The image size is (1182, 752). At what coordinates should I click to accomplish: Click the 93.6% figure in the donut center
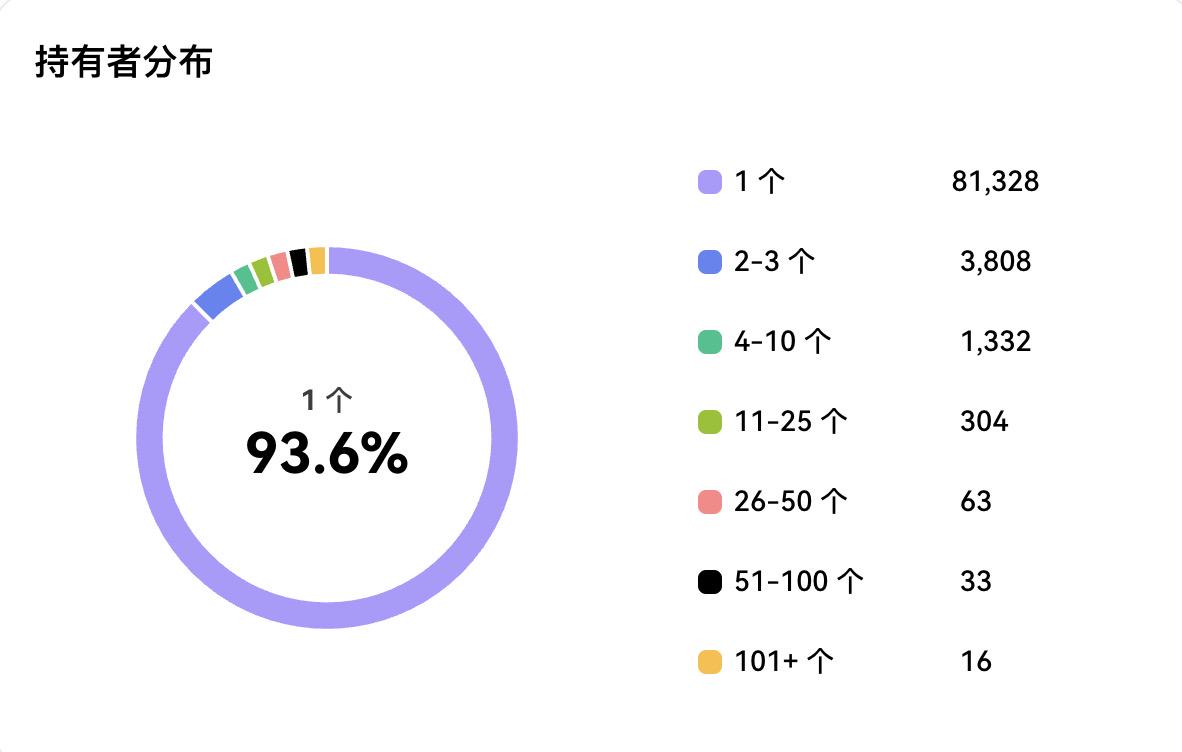click(327, 454)
